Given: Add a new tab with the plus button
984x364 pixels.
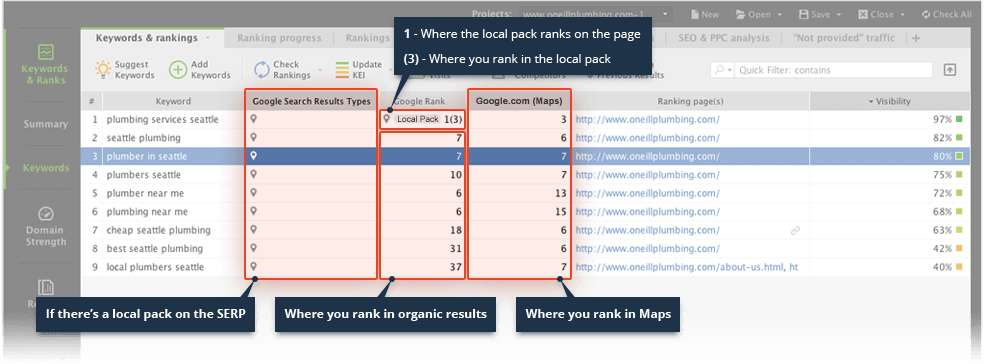Looking at the screenshot, I should point(916,38).
